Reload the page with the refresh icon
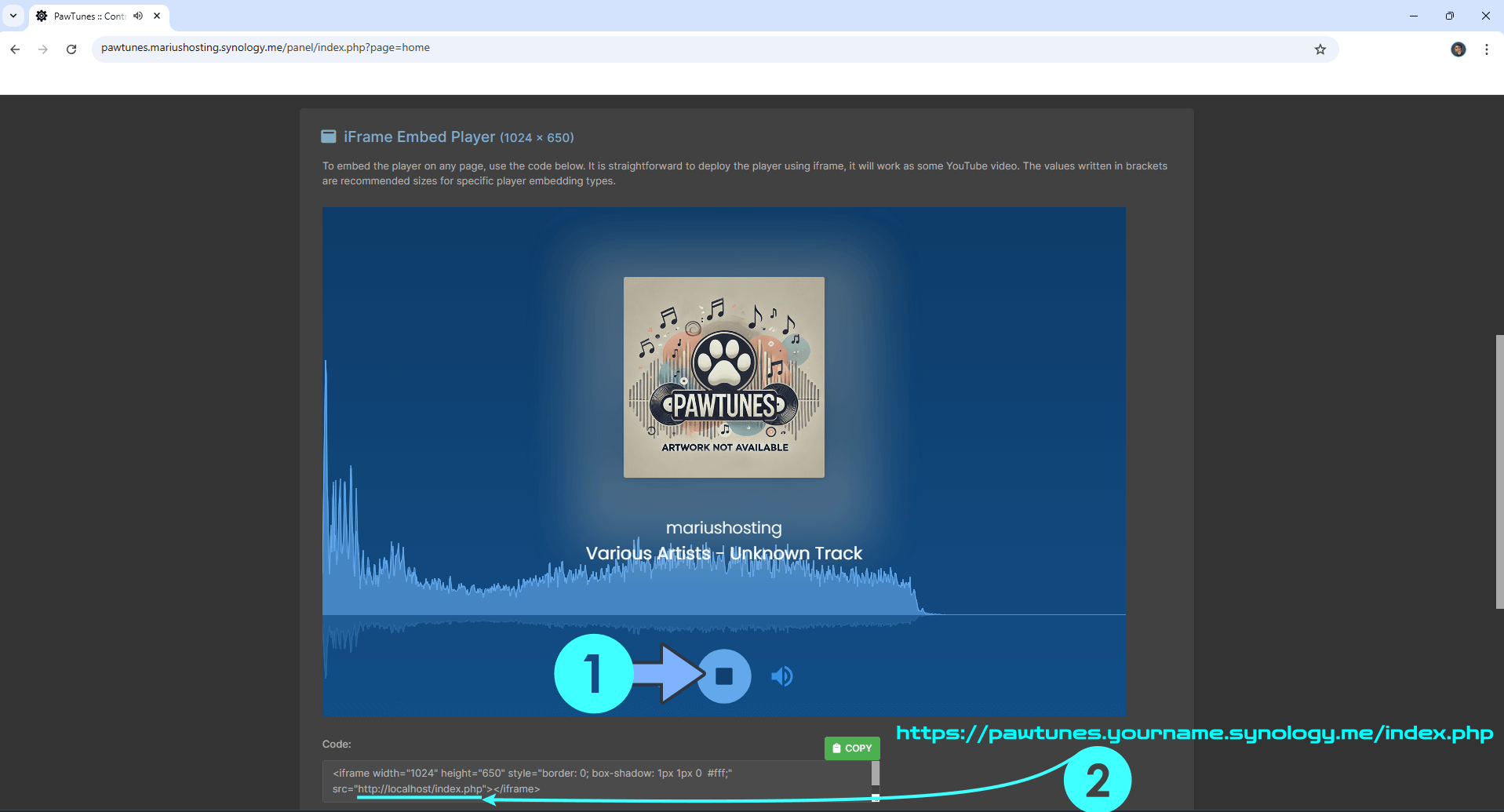The image size is (1504, 812). tap(71, 49)
